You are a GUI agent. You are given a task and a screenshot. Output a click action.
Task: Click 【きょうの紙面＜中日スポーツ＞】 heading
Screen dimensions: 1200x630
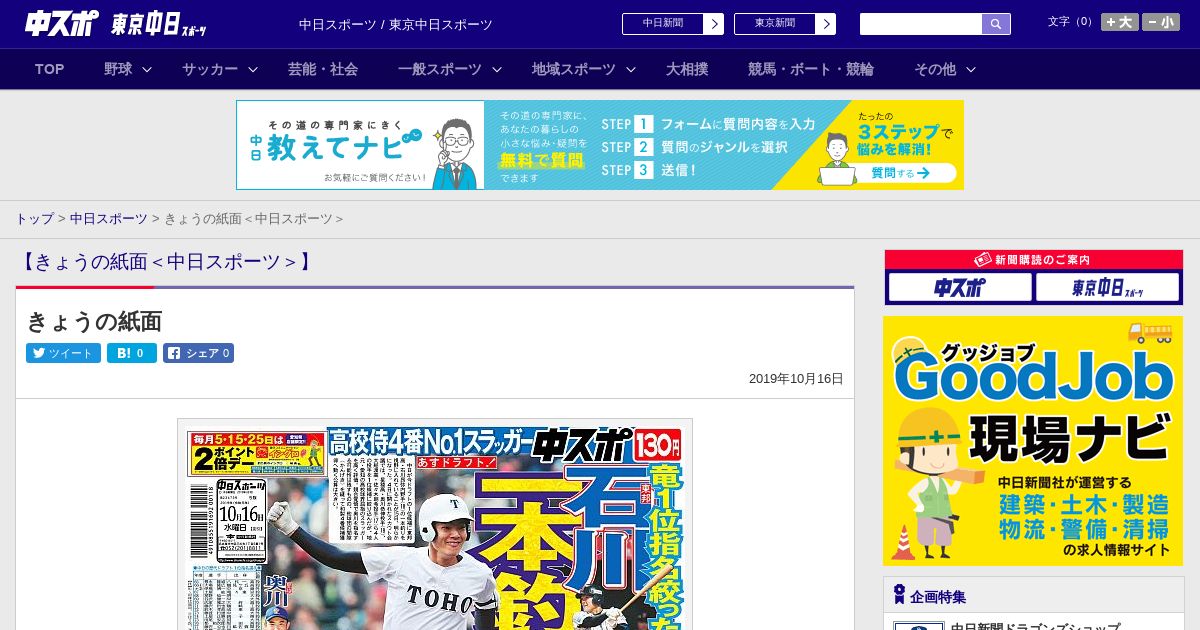[166, 262]
